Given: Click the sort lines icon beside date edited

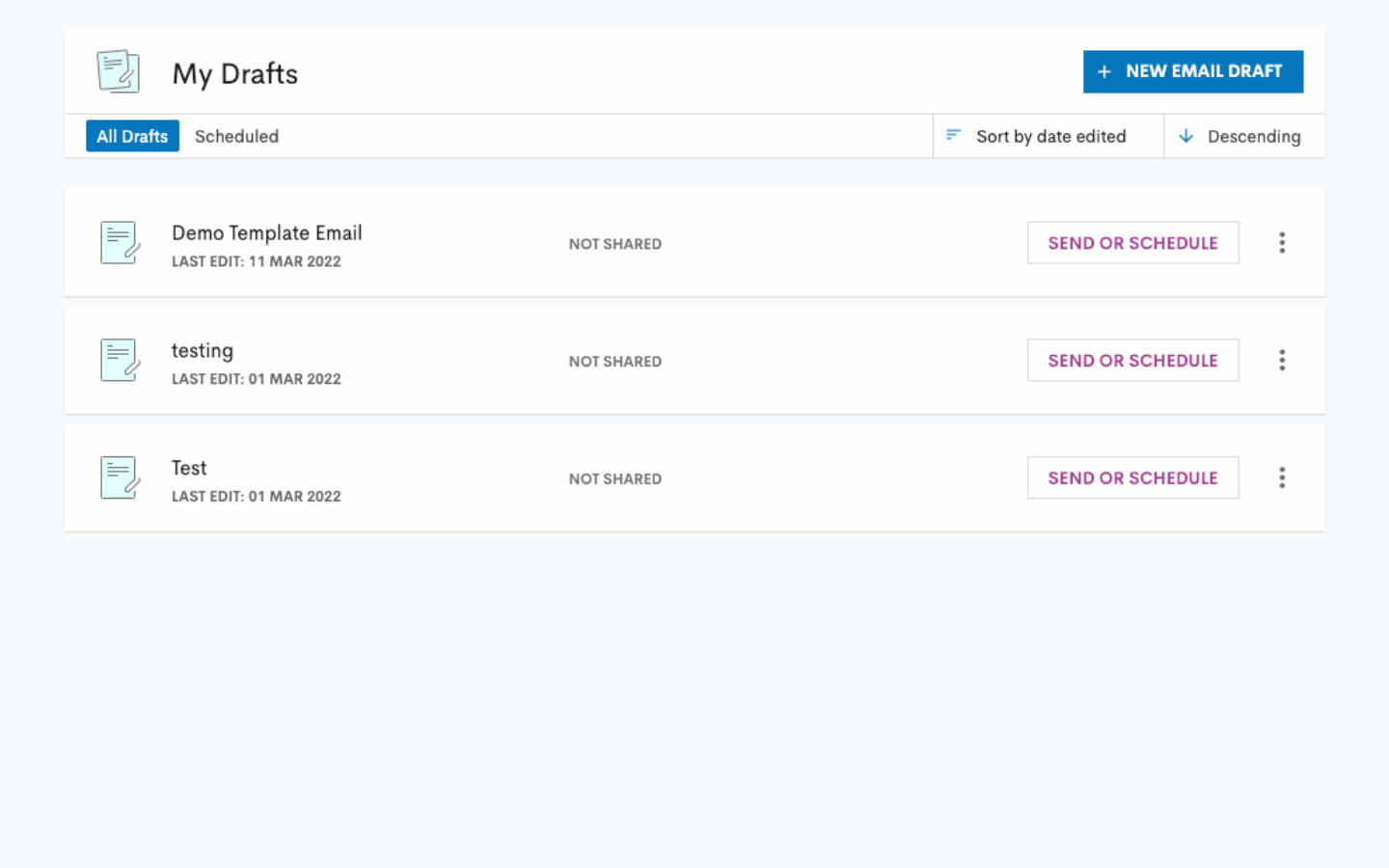Looking at the screenshot, I should [953, 135].
